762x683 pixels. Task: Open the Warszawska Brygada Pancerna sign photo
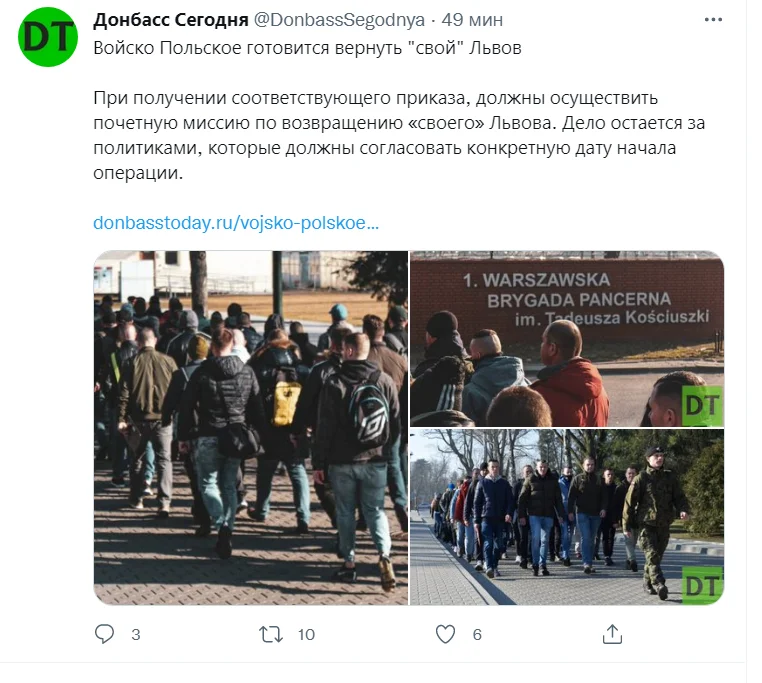click(x=567, y=339)
